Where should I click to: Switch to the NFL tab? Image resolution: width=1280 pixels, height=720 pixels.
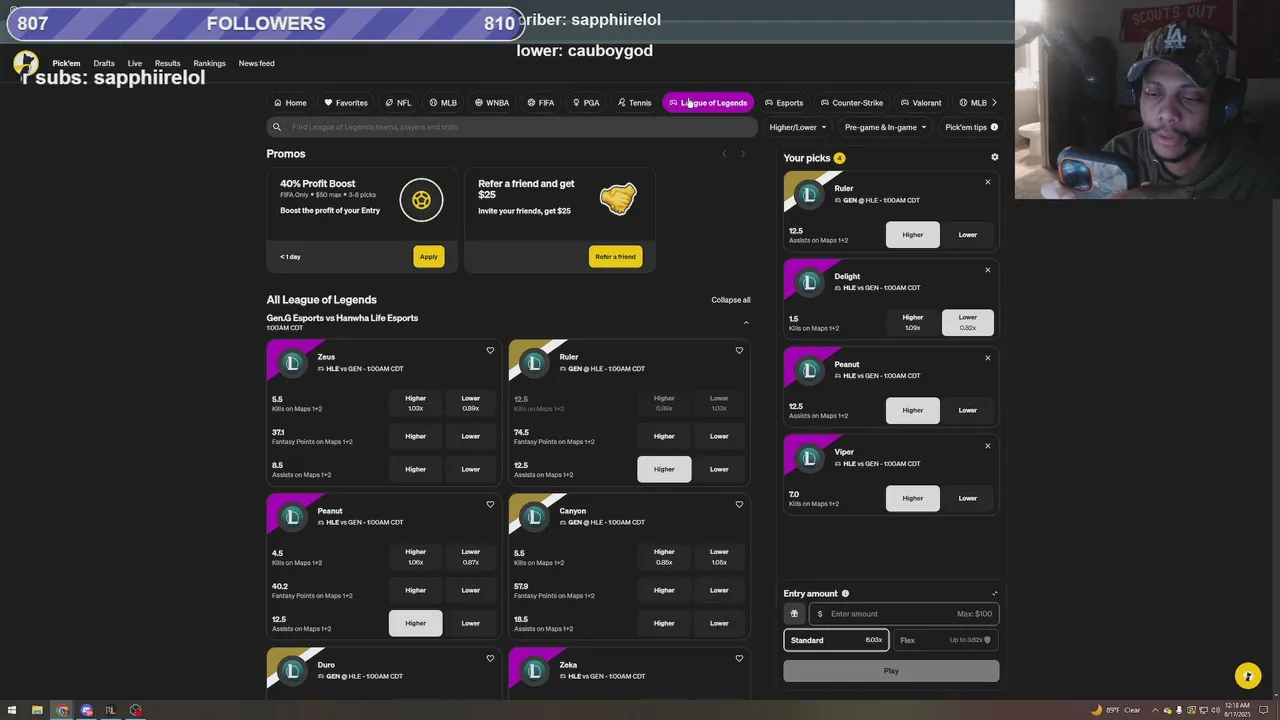pyautogui.click(x=398, y=103)
